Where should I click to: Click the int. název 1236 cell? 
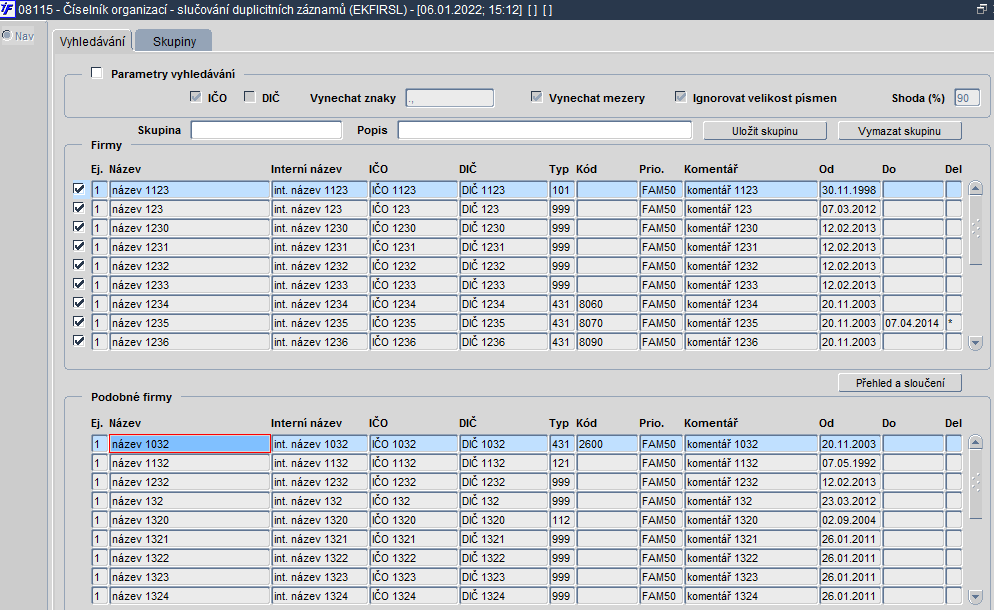pos(320,342)
